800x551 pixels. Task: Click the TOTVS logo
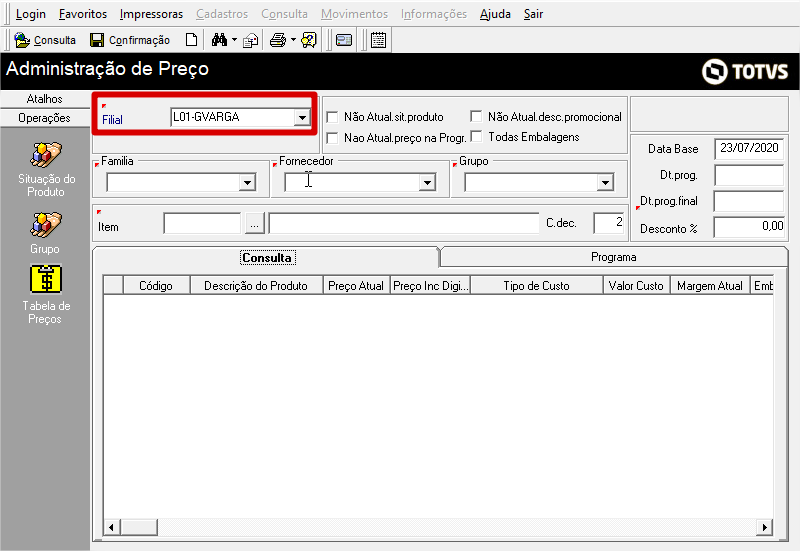point(745,71)
